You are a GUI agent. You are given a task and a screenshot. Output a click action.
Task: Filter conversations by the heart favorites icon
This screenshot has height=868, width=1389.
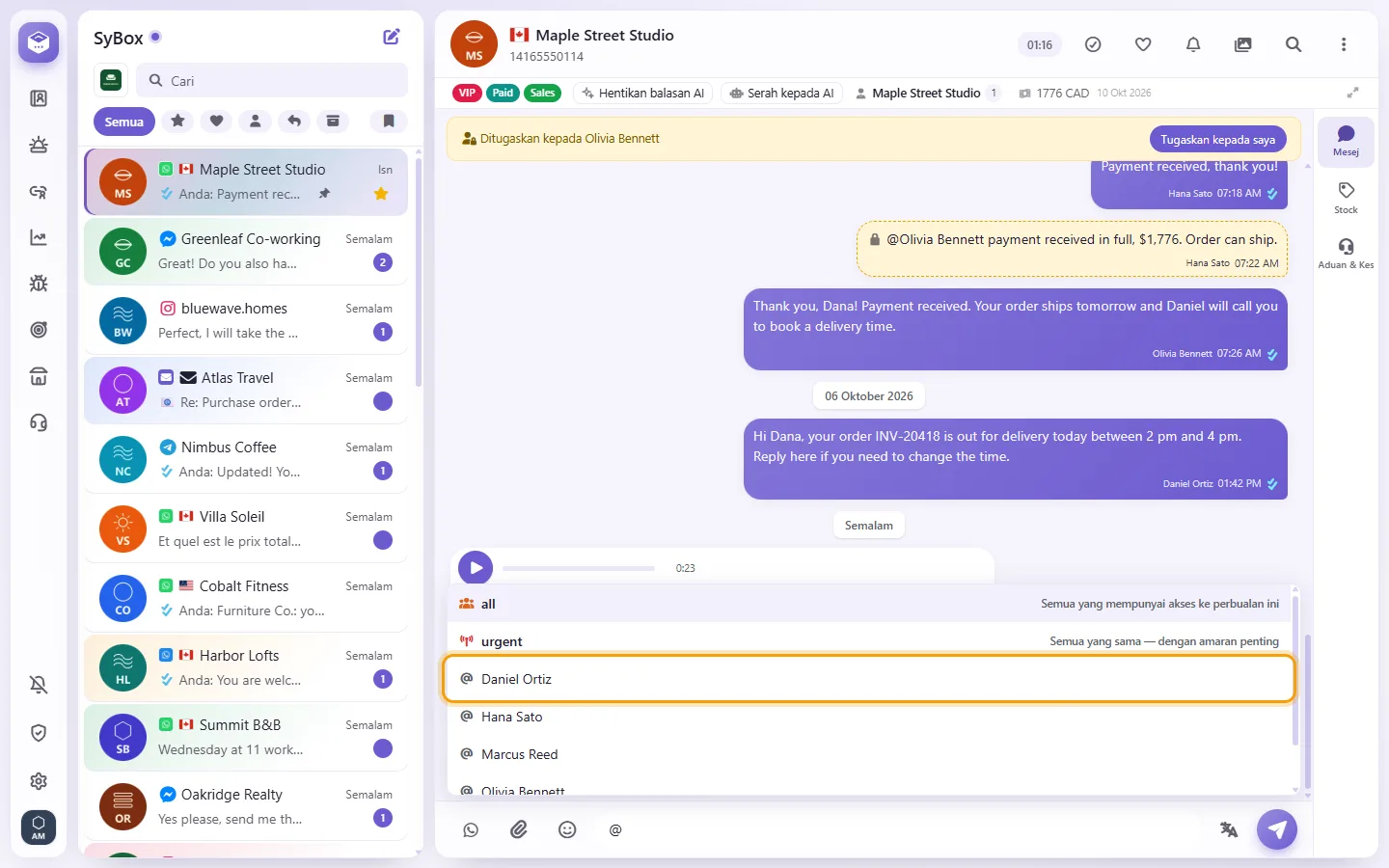point(217,121)
